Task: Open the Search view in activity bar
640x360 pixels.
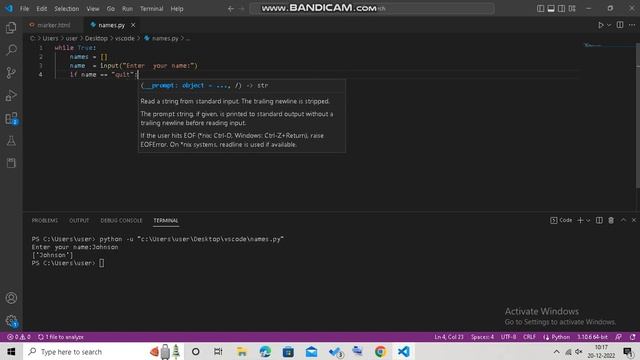Action: point(11,50)
